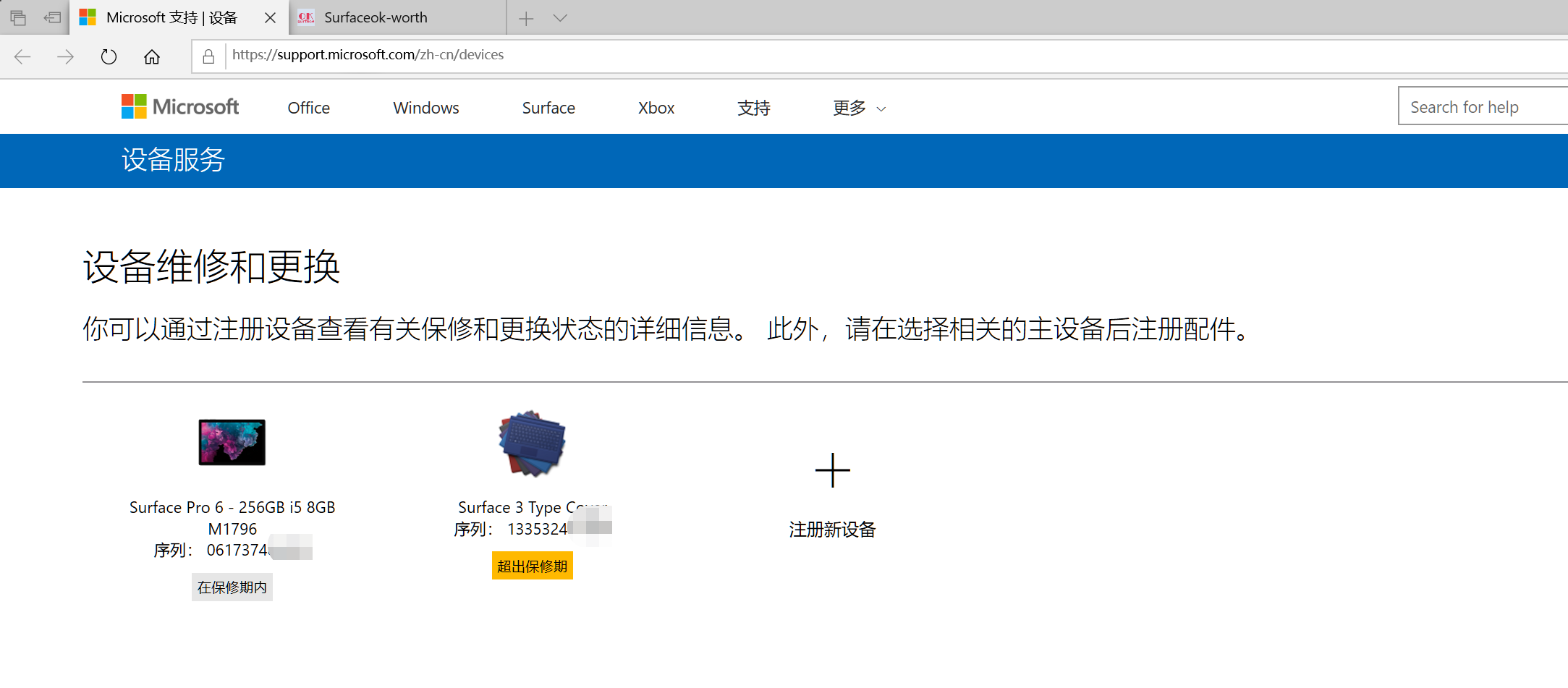1568x688 pixels.
Task: Click the browser back arrow
Action: [x=22, y=56]
